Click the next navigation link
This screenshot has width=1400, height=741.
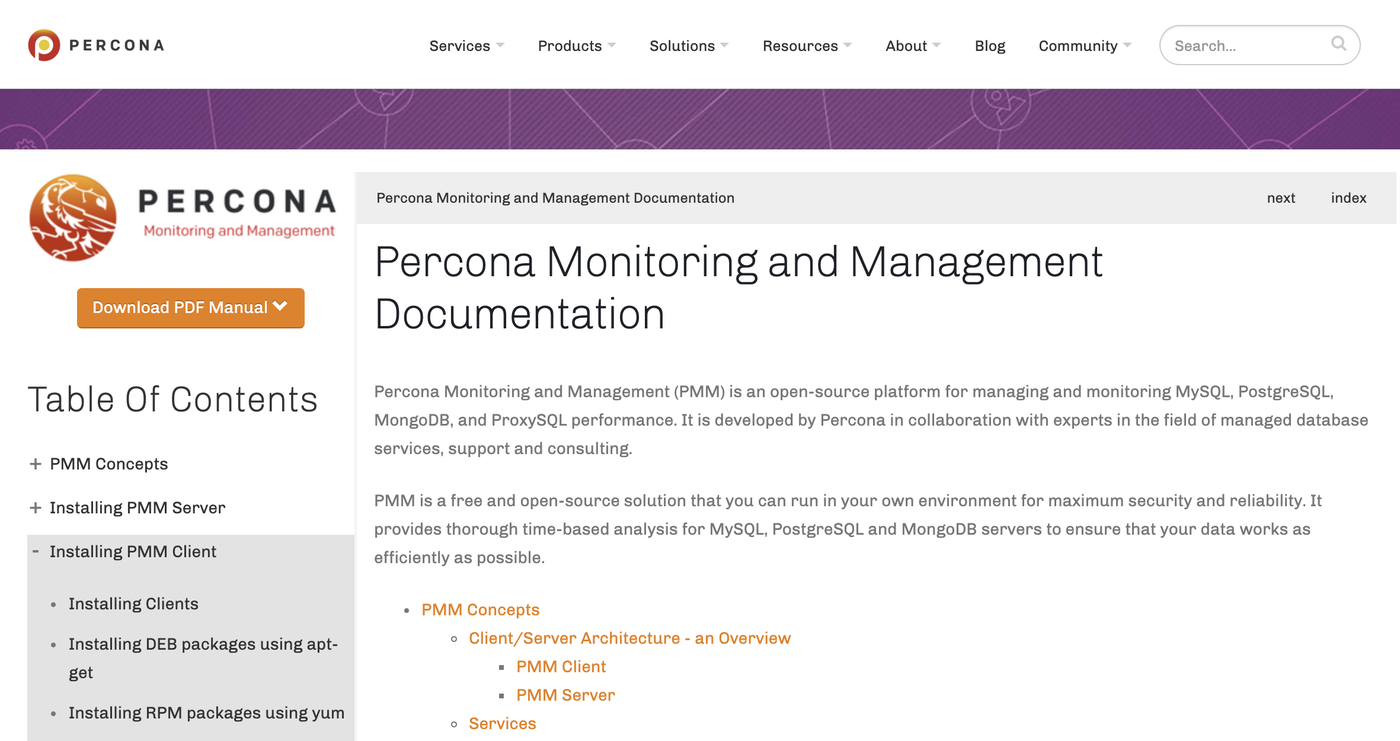tap(1281, 197)
